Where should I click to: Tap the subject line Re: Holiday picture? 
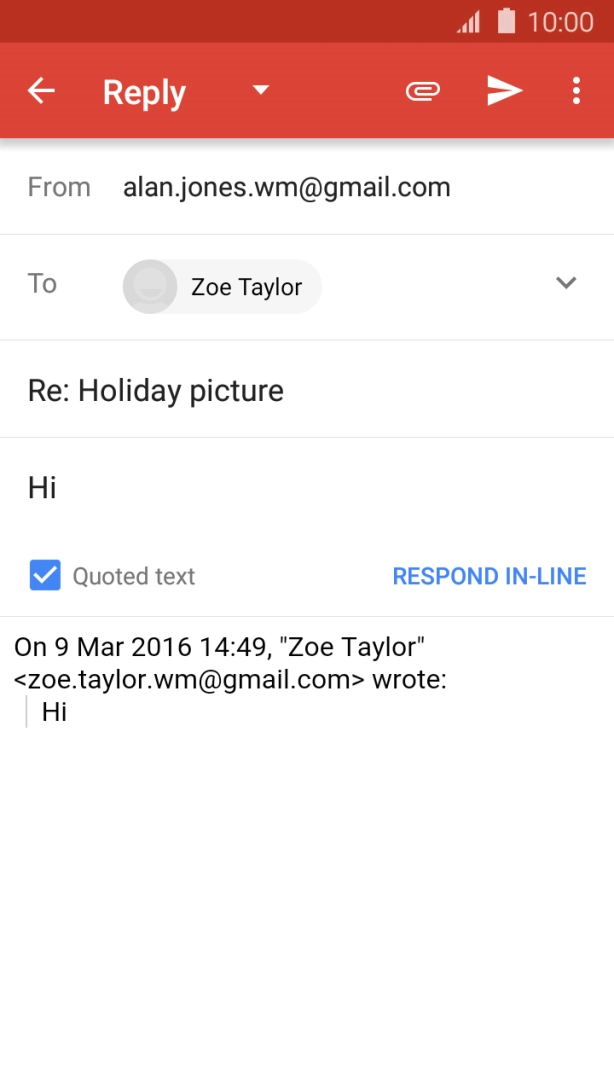point(155,390)
